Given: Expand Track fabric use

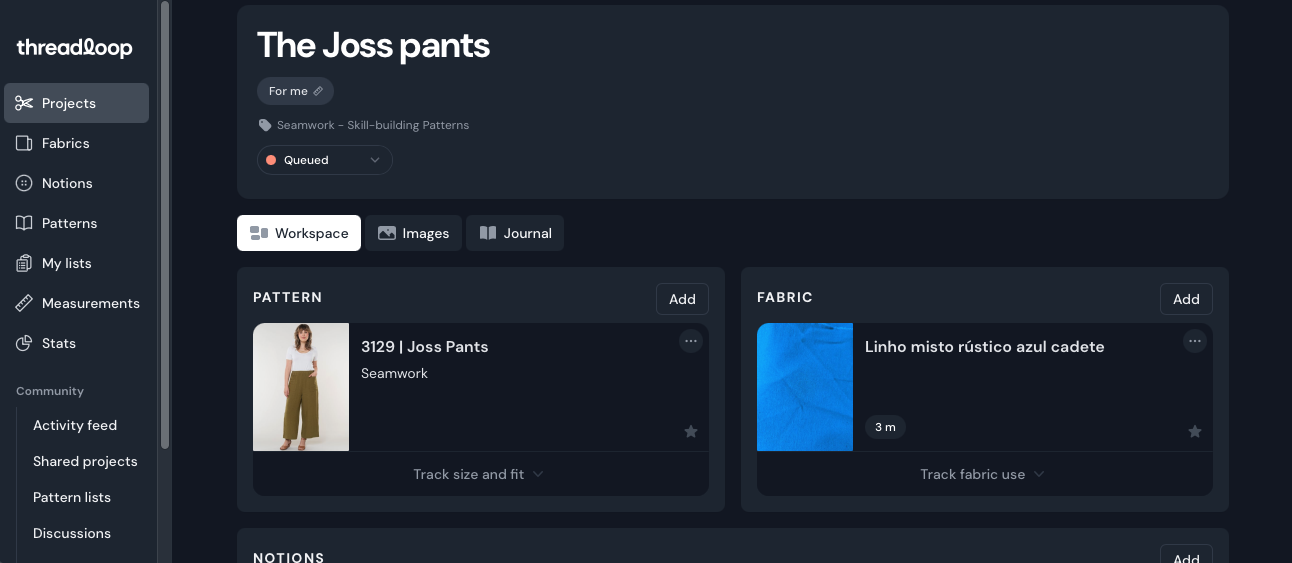Looking at the screenshot, I should coord(984,474).
